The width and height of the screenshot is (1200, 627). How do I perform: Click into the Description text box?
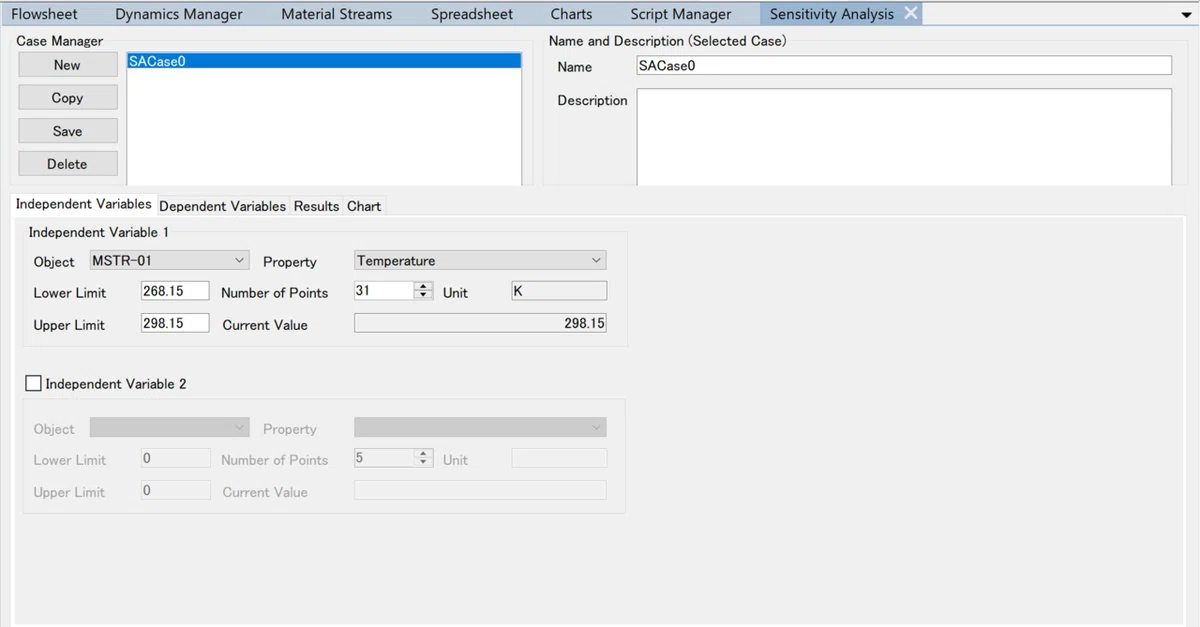coord(904,137)
